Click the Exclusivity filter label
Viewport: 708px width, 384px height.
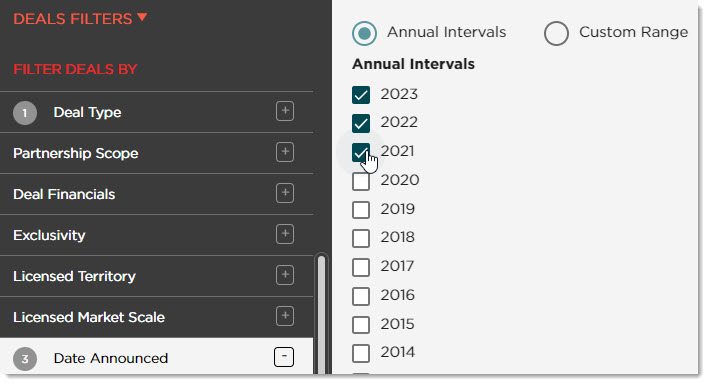(x=49, y=235)
